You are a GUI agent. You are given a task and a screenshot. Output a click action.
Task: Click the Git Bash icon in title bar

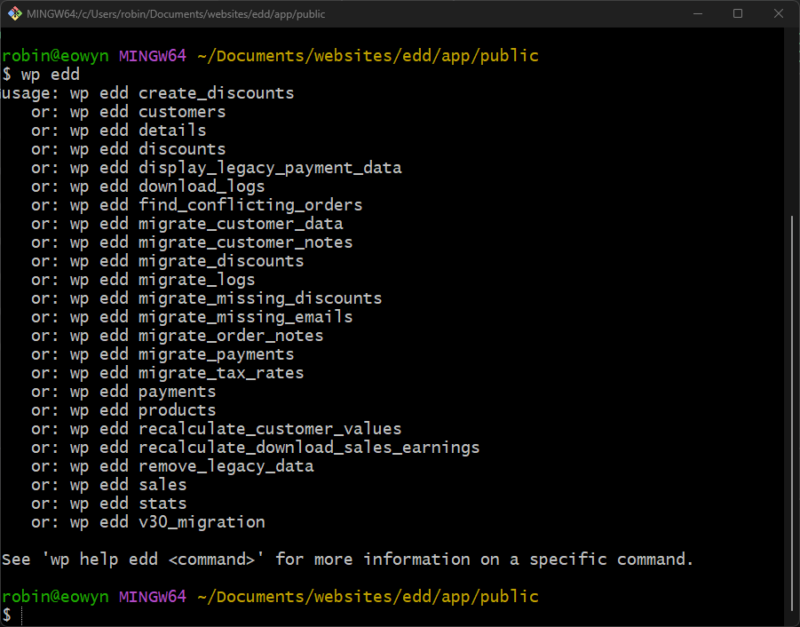tap(16, 14)
